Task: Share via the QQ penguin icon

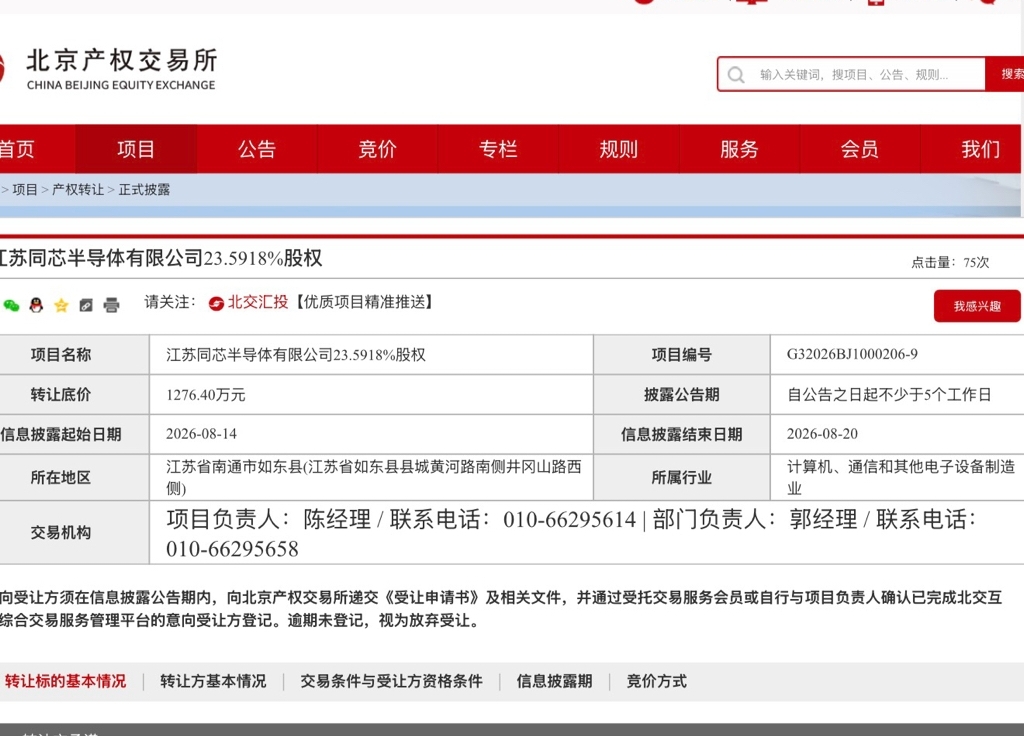Action: click(x=37, y=305)
